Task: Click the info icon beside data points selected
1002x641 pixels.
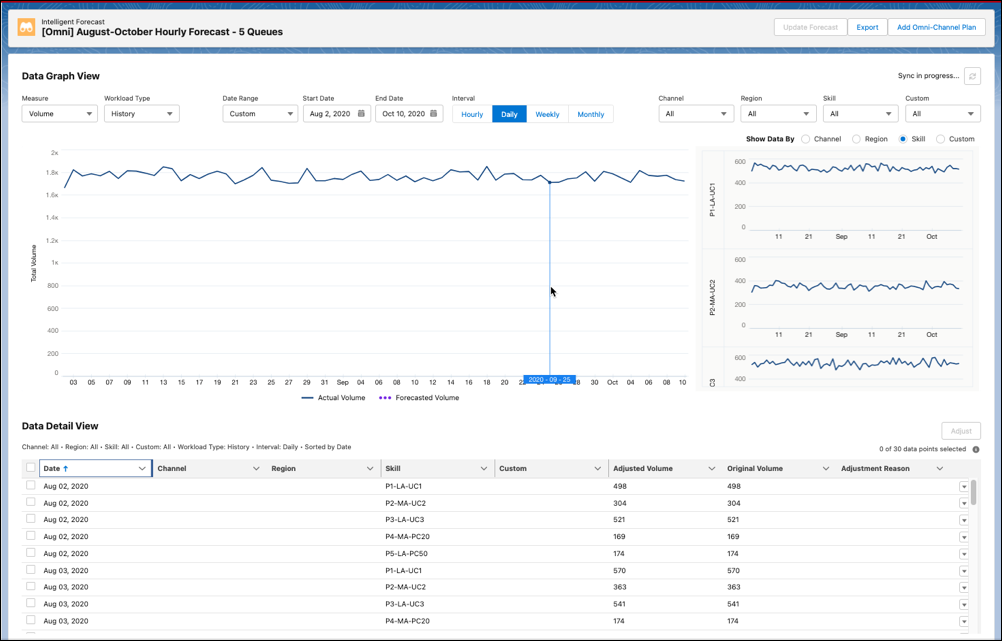Action: pyautogui.click(x=976, y=449)
